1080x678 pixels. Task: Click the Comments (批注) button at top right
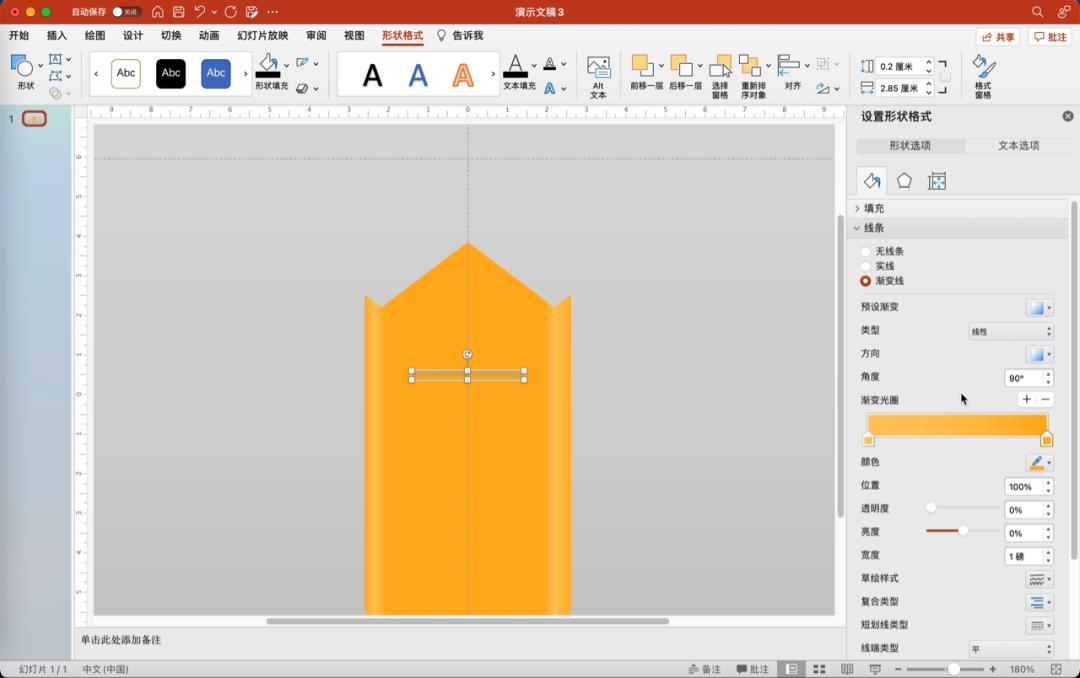pos(1050,37)
